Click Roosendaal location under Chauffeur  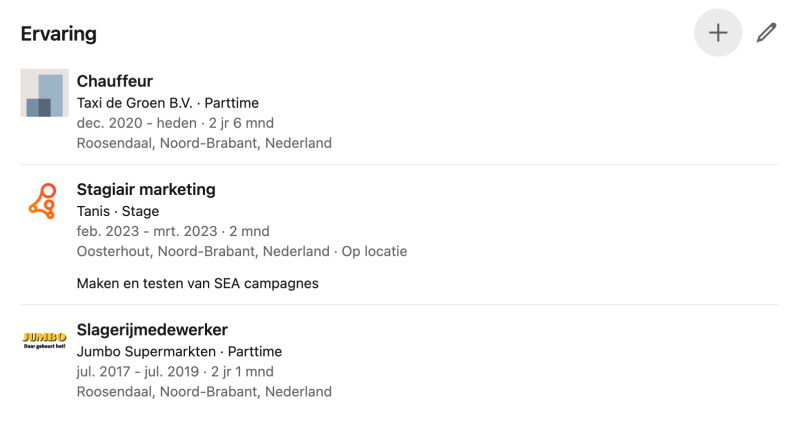(x=203, y=143)
